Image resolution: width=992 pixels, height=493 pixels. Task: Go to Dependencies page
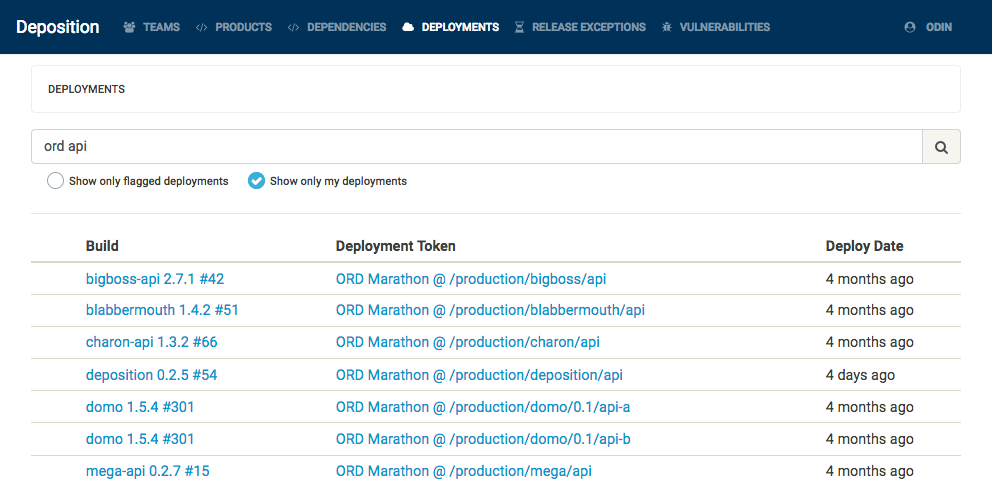(x=337, y=27)
